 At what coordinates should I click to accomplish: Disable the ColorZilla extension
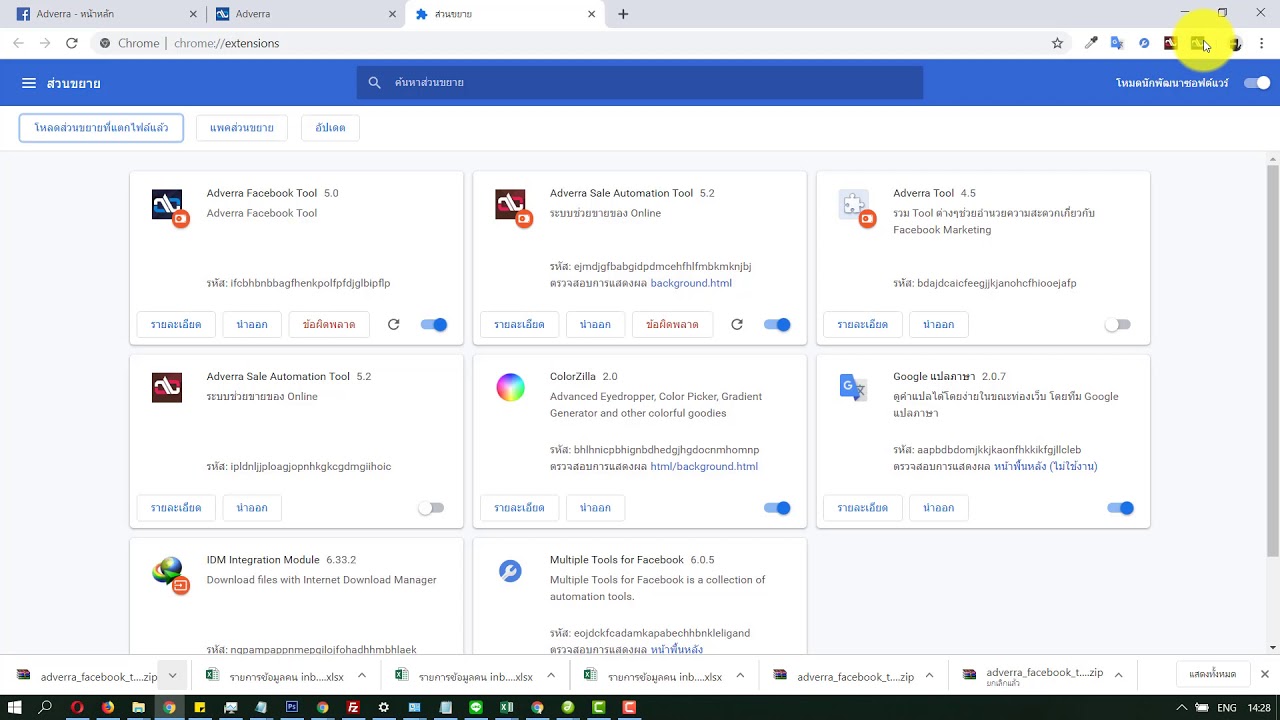click(x=777, y=508)
